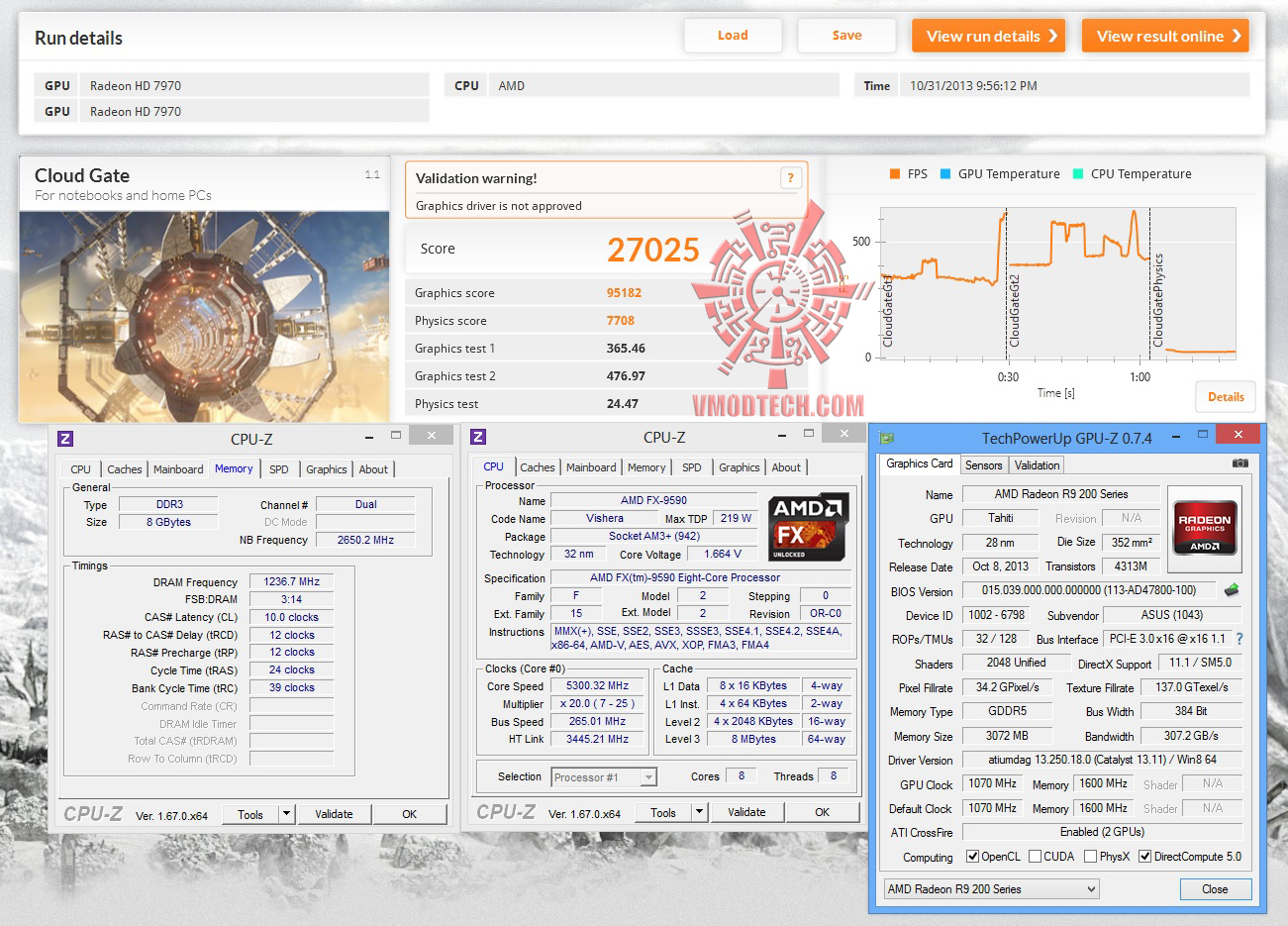Click the Save button in Run details
The image size is (1288, 926).
click(x=846, y=36)
